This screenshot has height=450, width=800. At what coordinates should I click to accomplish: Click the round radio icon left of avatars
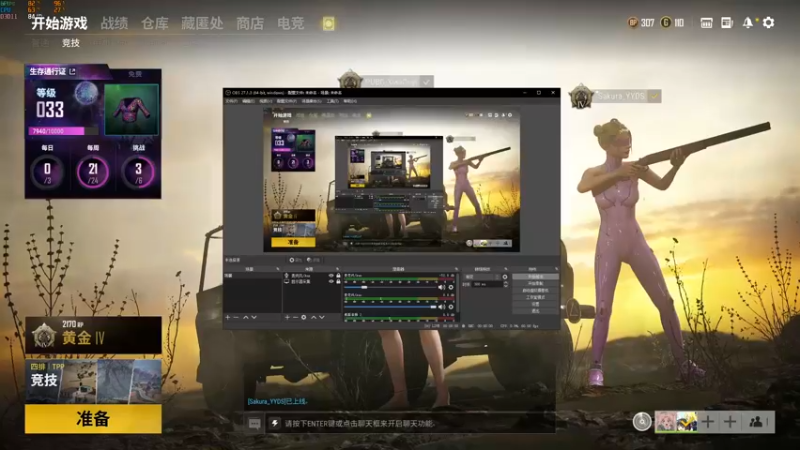(x=642, y=422)
